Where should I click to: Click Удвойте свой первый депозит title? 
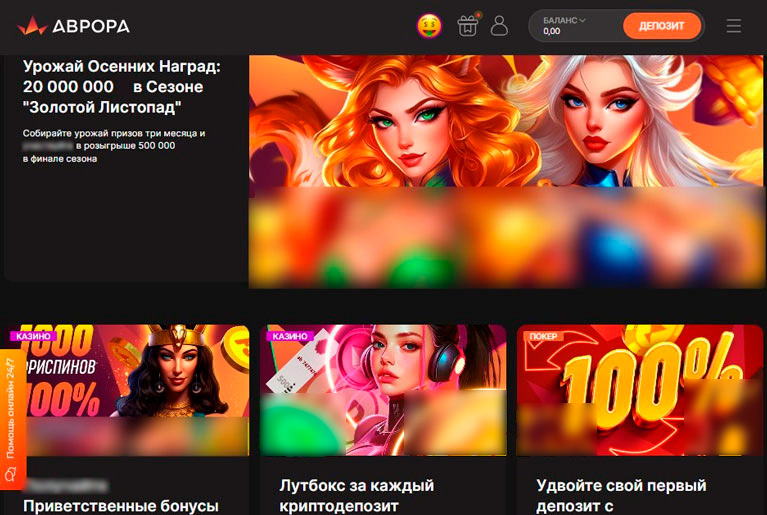621,495
